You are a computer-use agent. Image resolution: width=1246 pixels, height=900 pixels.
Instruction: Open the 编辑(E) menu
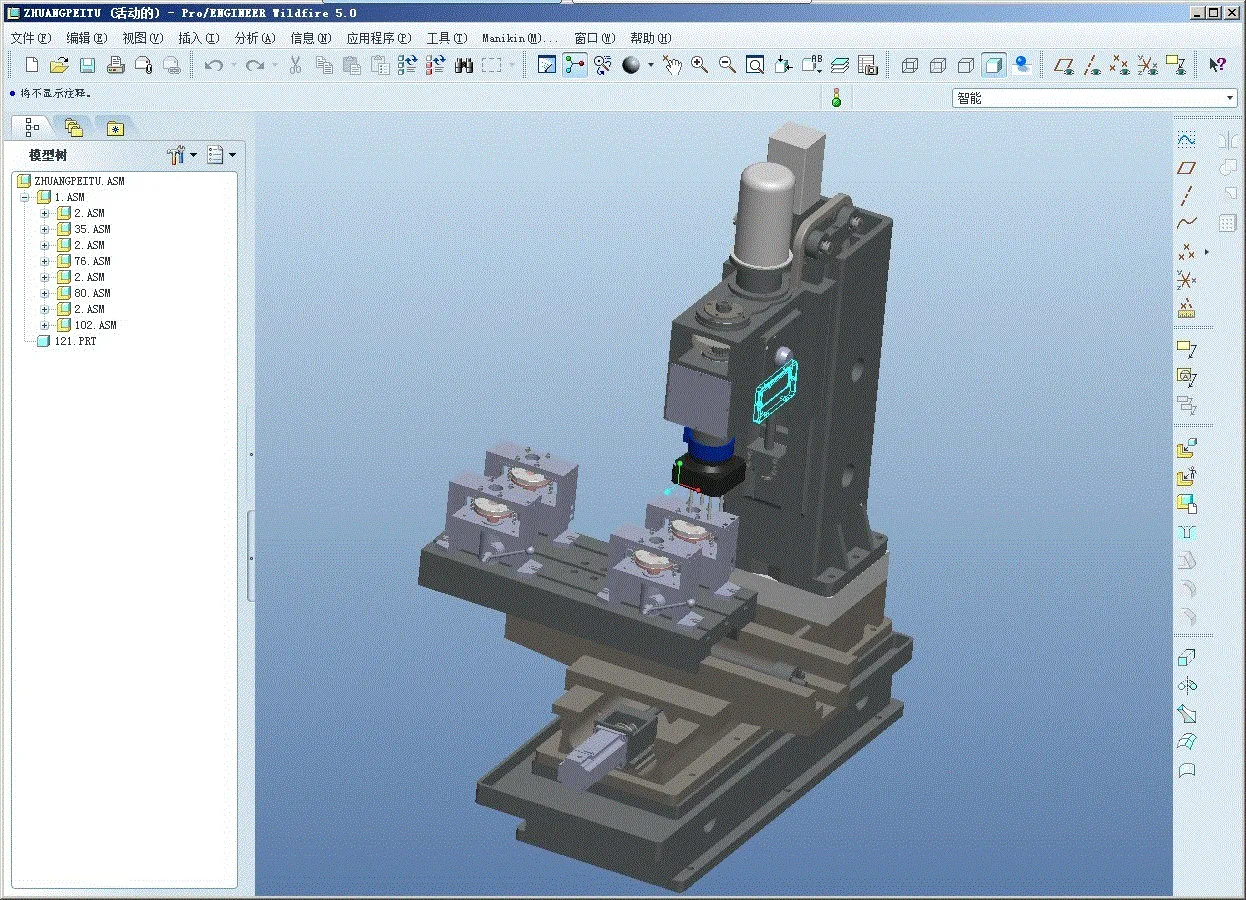click(86, 38)
